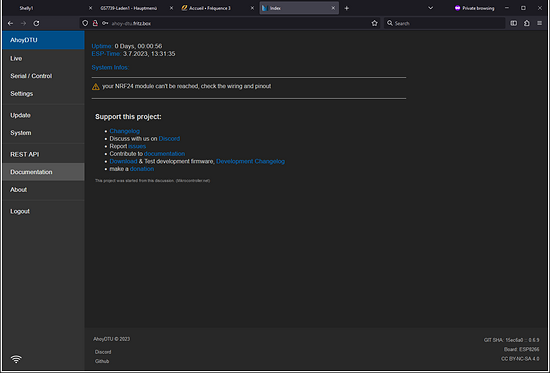Image resolution: width=550 pixels, height=373 pixels.
Task: Open the About page
Action: tap(43, 189)
